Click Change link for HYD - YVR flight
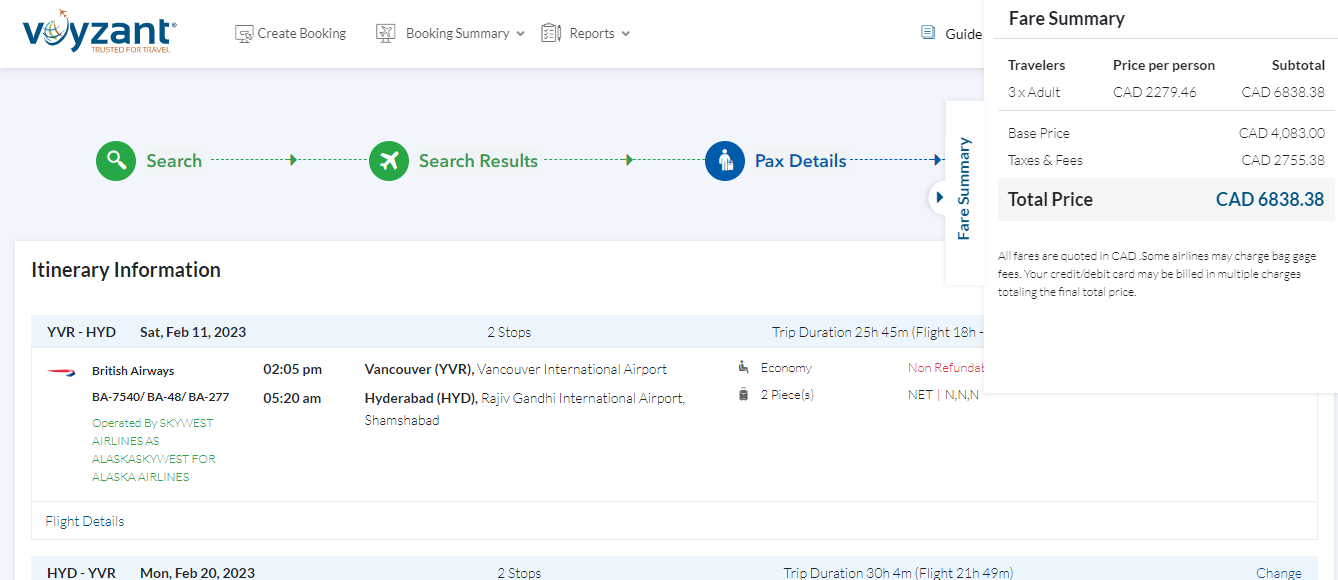 click(1278, 573)
